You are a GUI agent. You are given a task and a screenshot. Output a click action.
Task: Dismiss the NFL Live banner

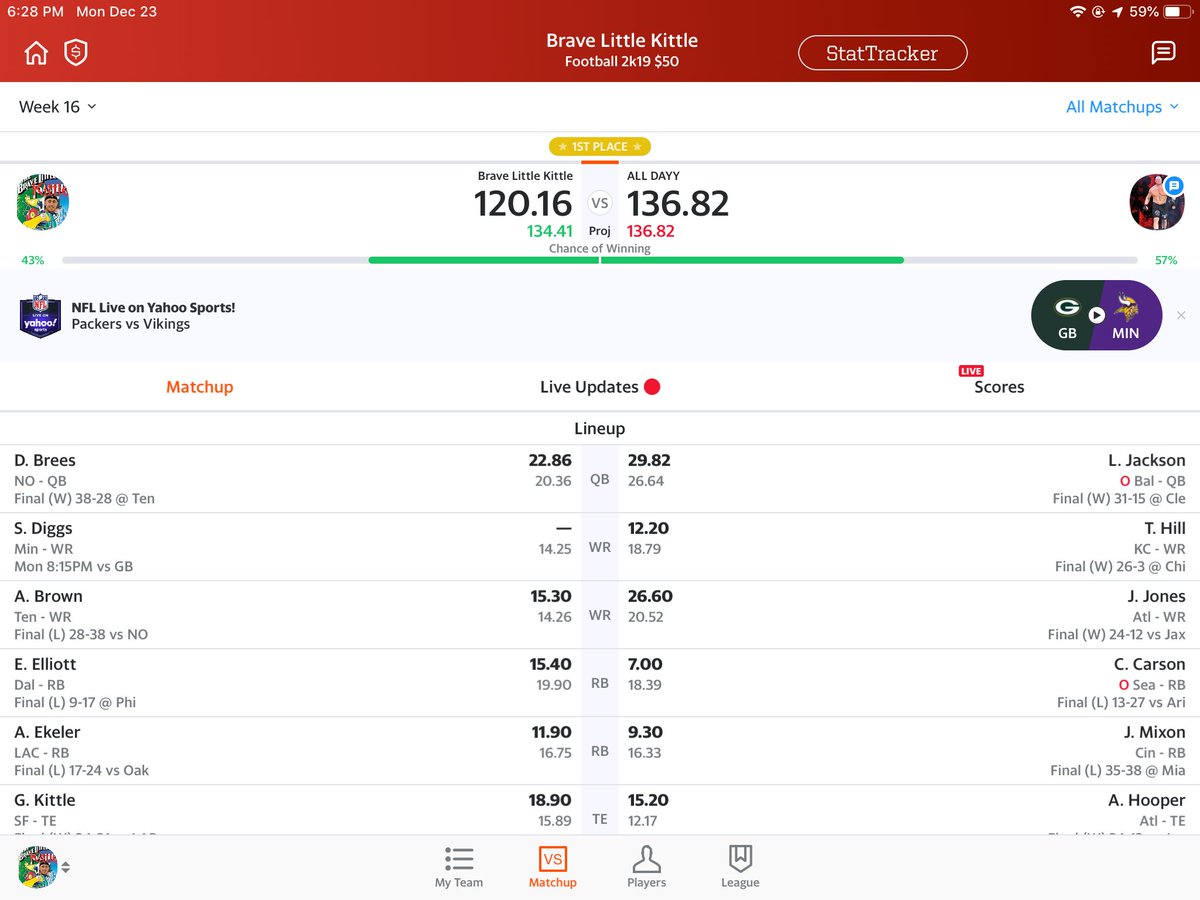[x=1181, y=315]
